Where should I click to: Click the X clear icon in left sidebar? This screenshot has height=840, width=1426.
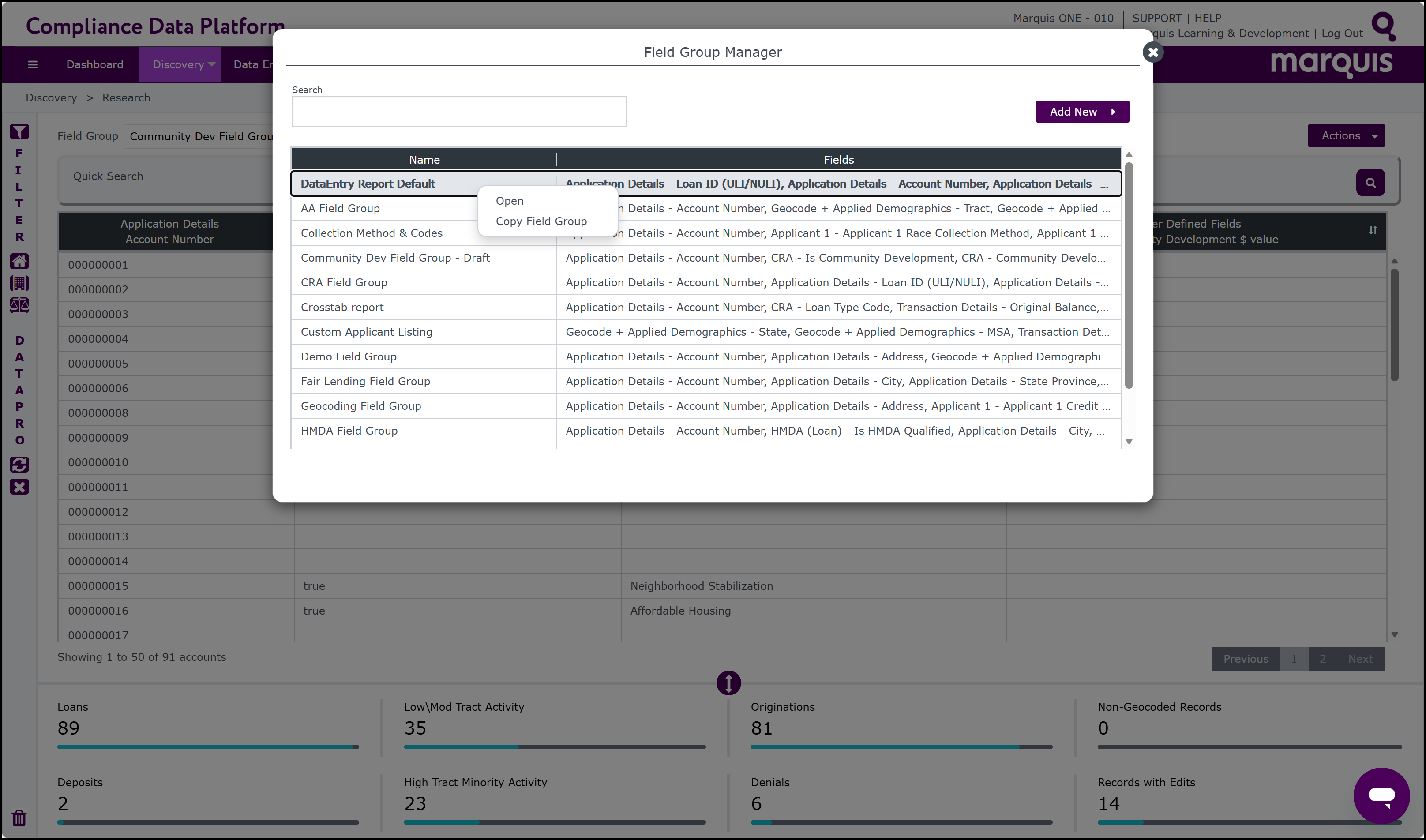19,487
